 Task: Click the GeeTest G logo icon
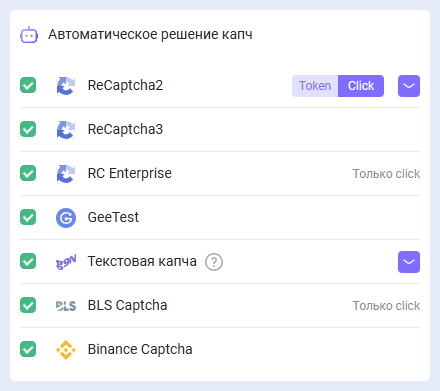point(66,218)
